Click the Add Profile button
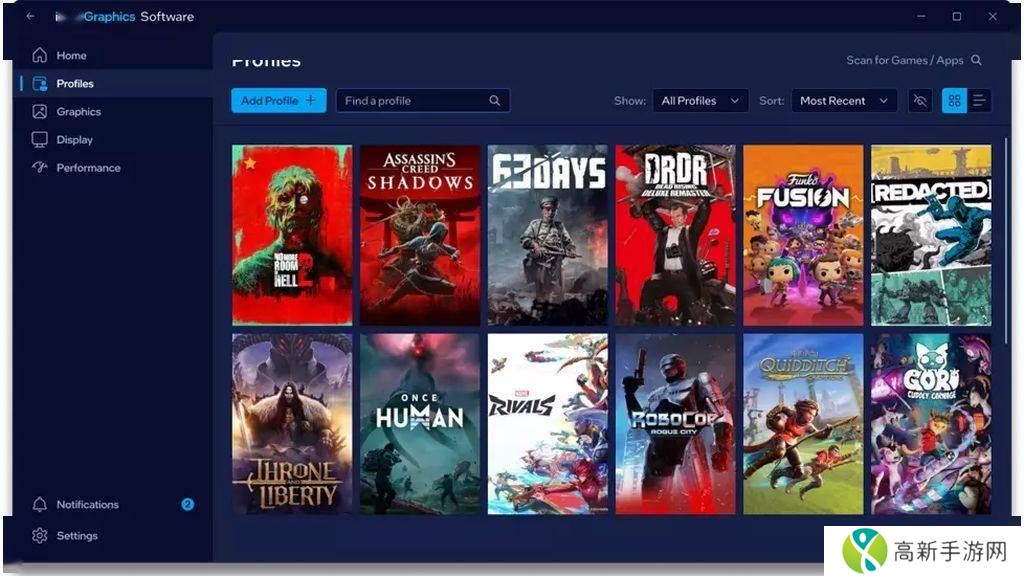The height and width of the screenshot is (576, 1024). pos(278,101)
